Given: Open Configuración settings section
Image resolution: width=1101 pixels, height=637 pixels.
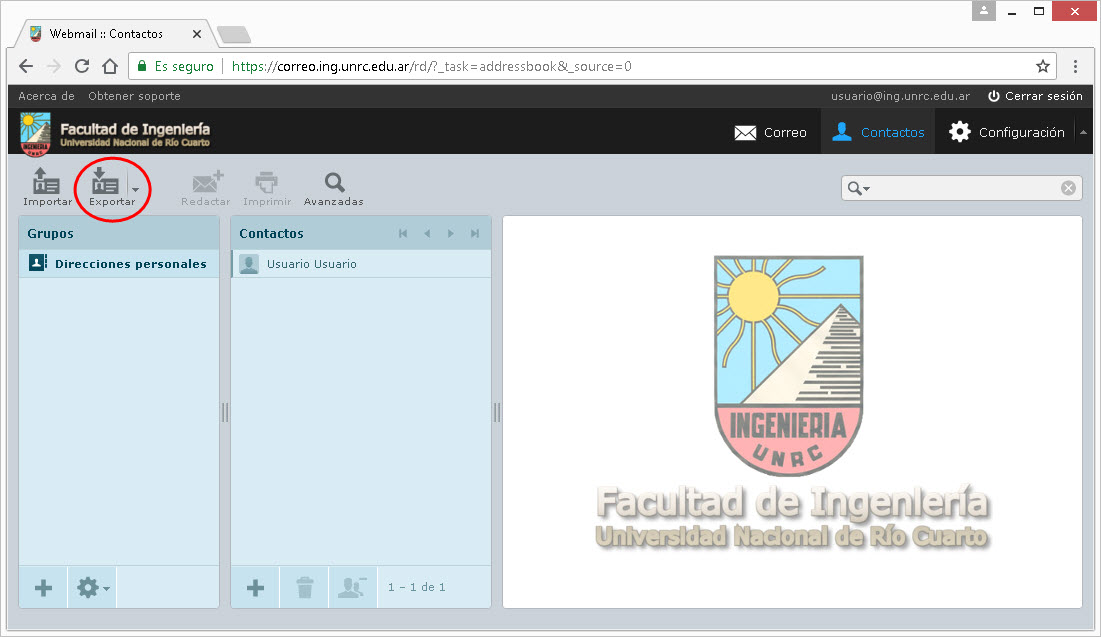Looking at the screenshot, I should point(1006,132).
